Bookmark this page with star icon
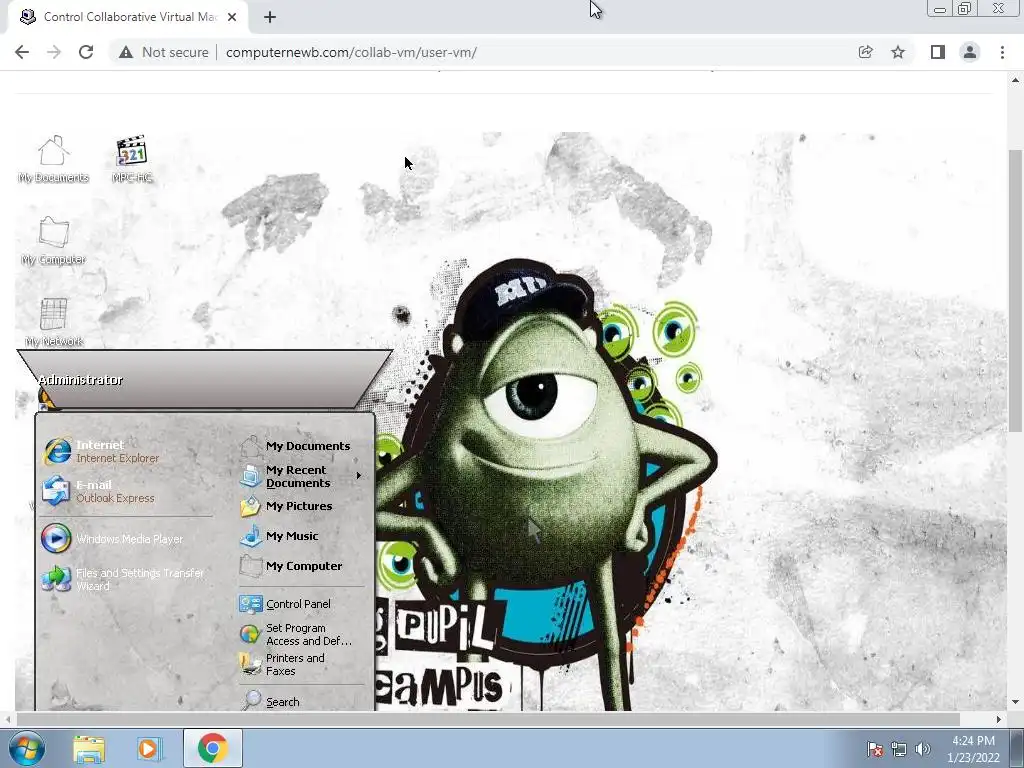Screen dimensions: 1024x768 [898, 52]
